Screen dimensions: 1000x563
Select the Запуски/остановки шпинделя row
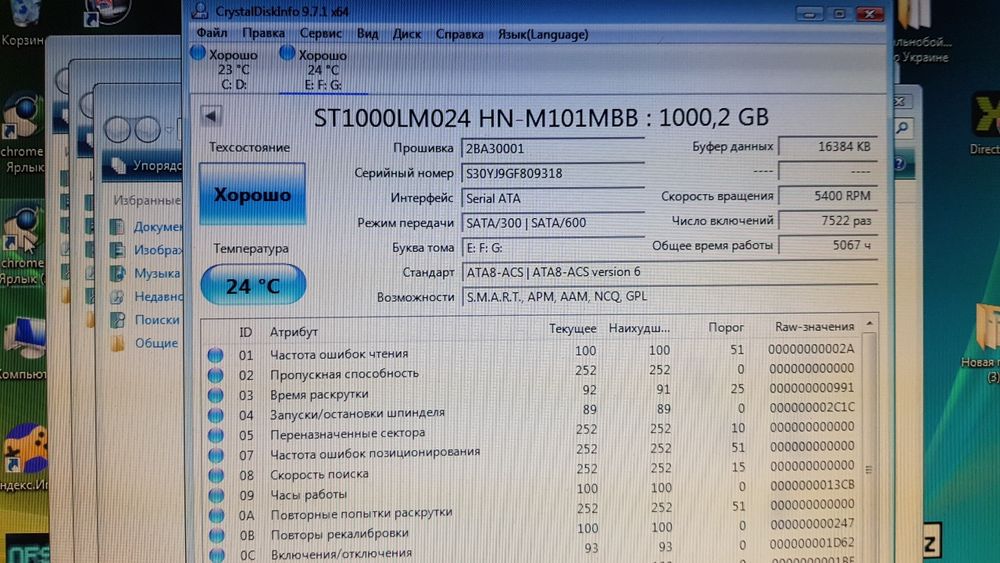point(533,411)
